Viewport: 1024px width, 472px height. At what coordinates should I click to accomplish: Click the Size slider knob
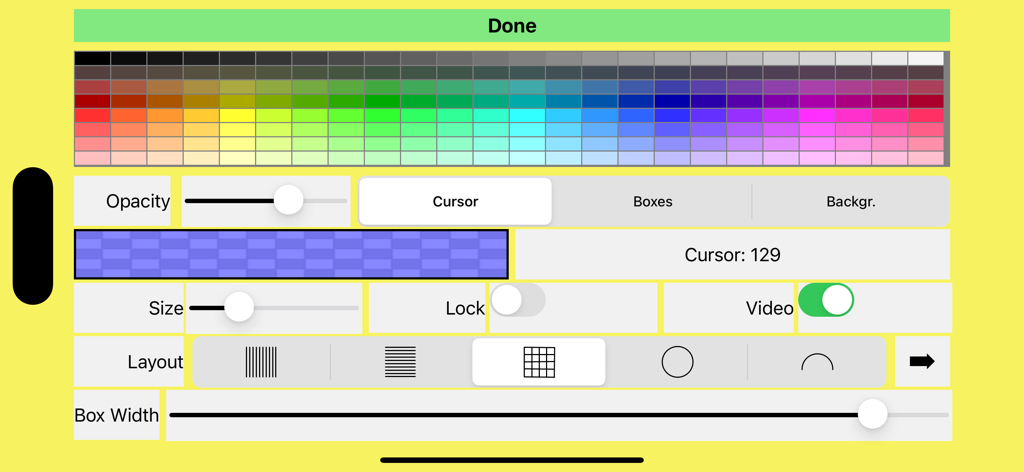click(239, 307)
